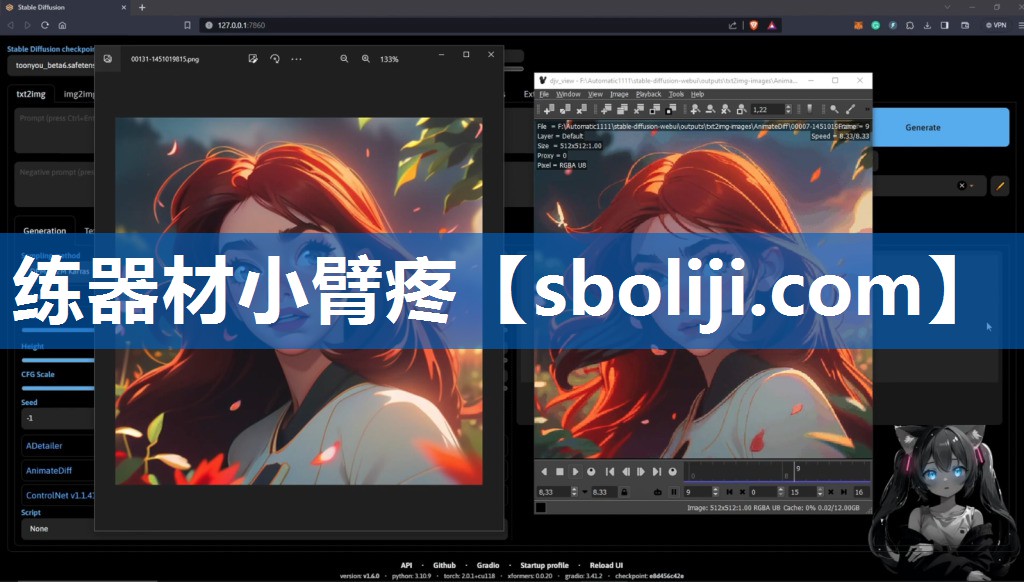Step to previous frame in DJV
The image size is (1024, 582).
(626, 471)
